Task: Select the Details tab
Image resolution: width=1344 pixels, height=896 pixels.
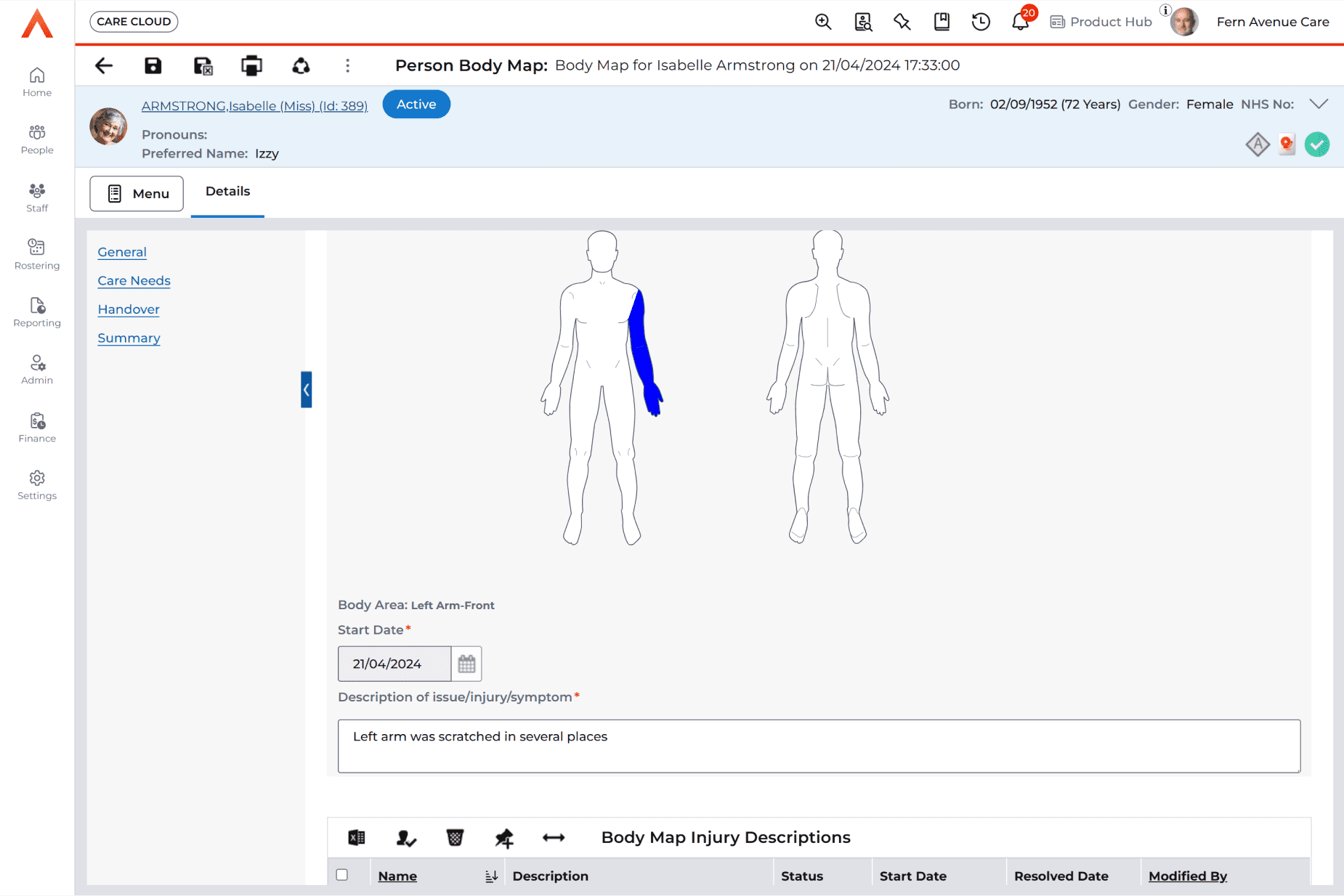Action: pos(227,192)
